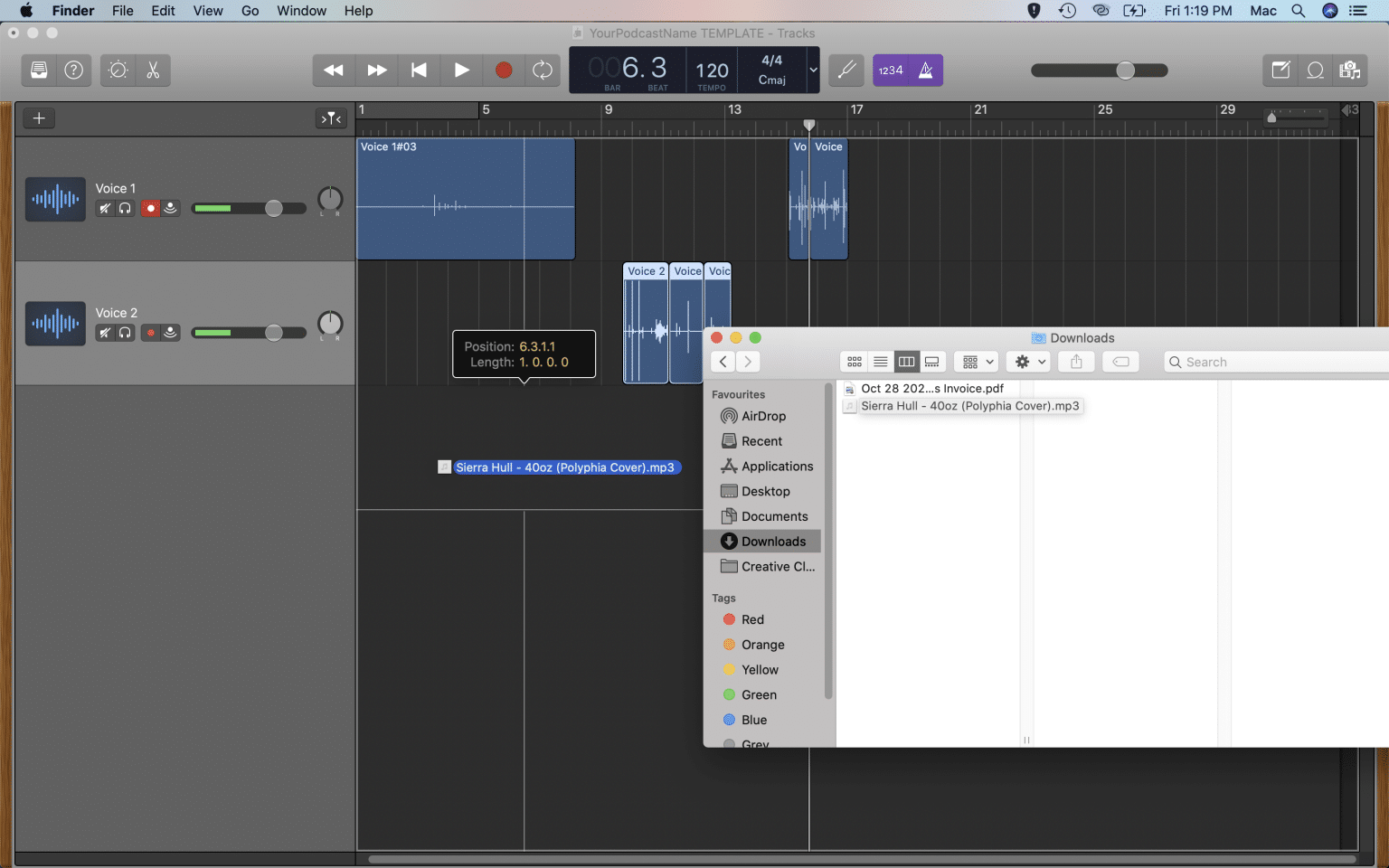Open the Media Browser icon

coord(1350,70)
